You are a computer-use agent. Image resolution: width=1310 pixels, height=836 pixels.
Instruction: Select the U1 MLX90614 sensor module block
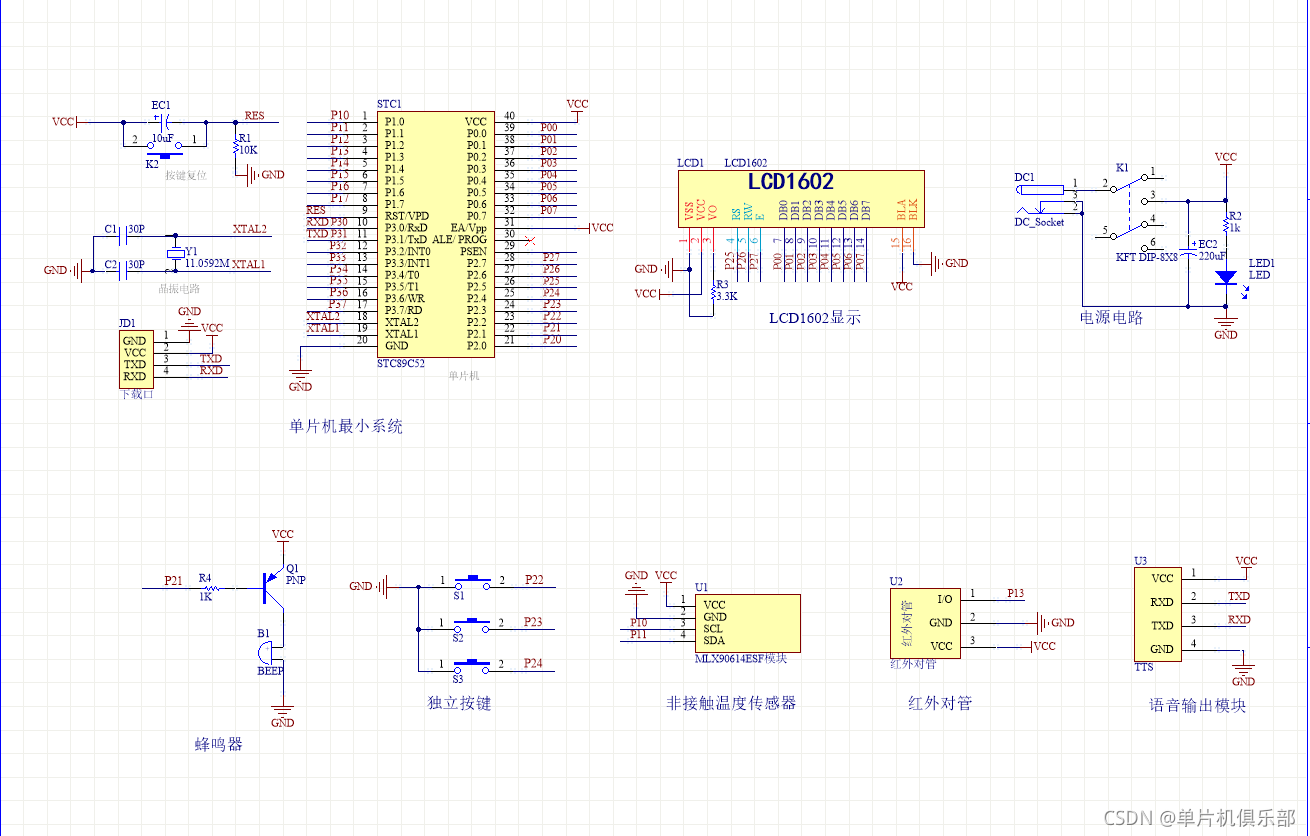point(748,623)
